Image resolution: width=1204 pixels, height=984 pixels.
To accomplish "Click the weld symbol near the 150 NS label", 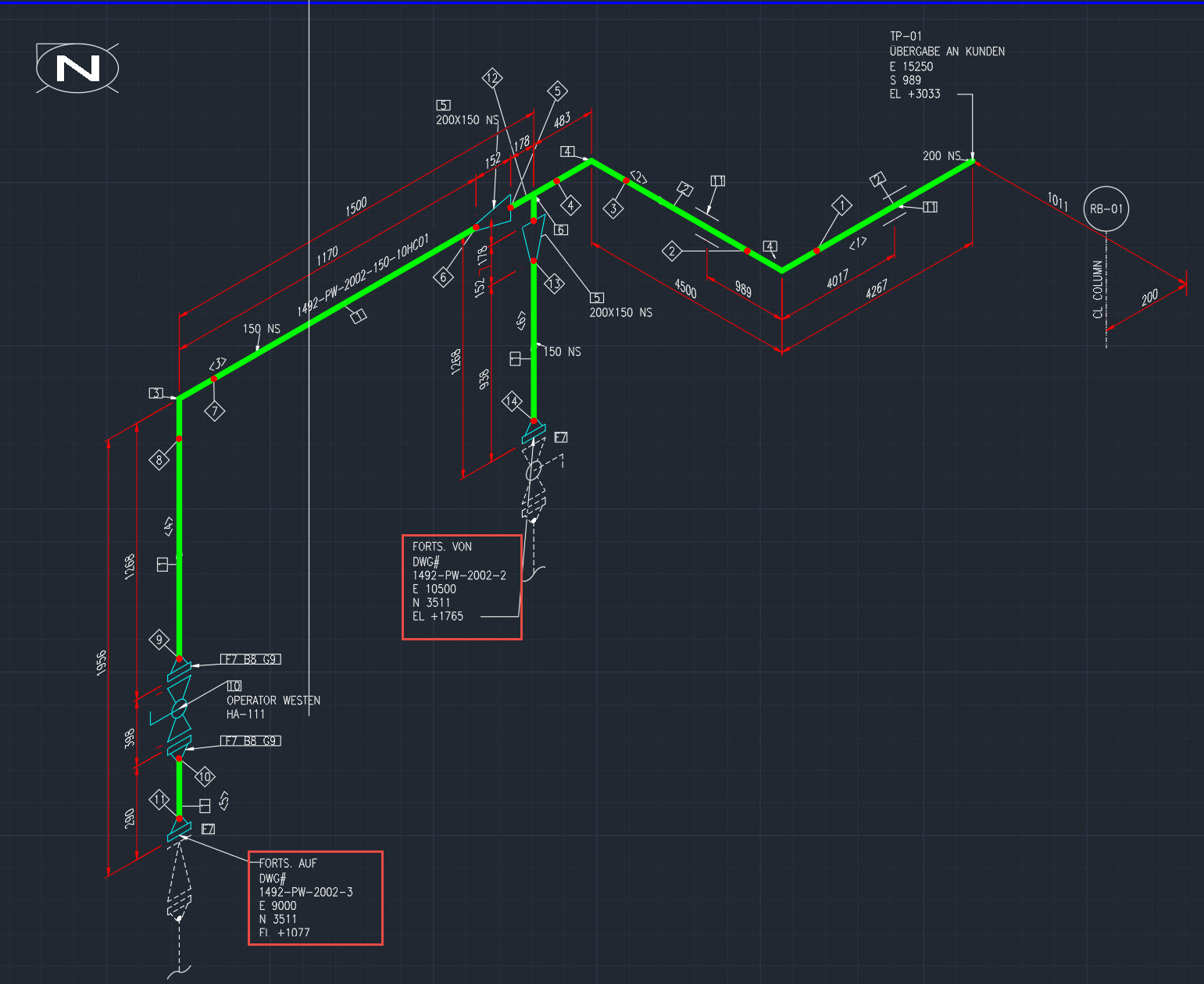I will coord(516,358).
